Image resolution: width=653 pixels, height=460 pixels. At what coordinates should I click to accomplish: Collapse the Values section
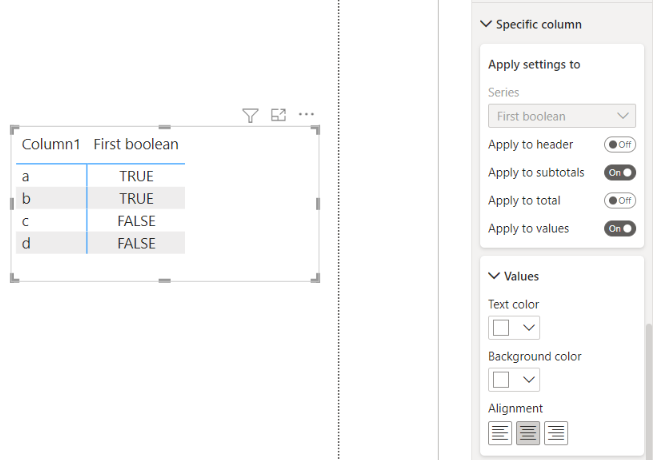click(x=493, y=276)
